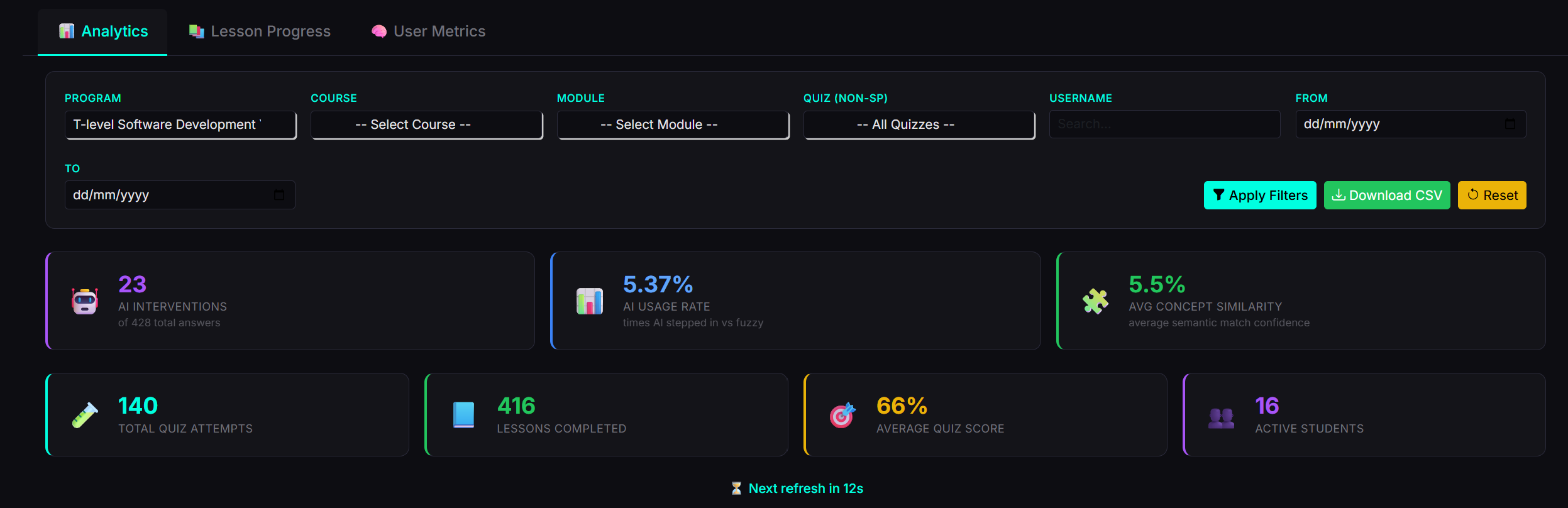The width and height of the screenshot is (1568, 508).
Task: Click the "140" quiz attempts value
Action: pos(138,406)
